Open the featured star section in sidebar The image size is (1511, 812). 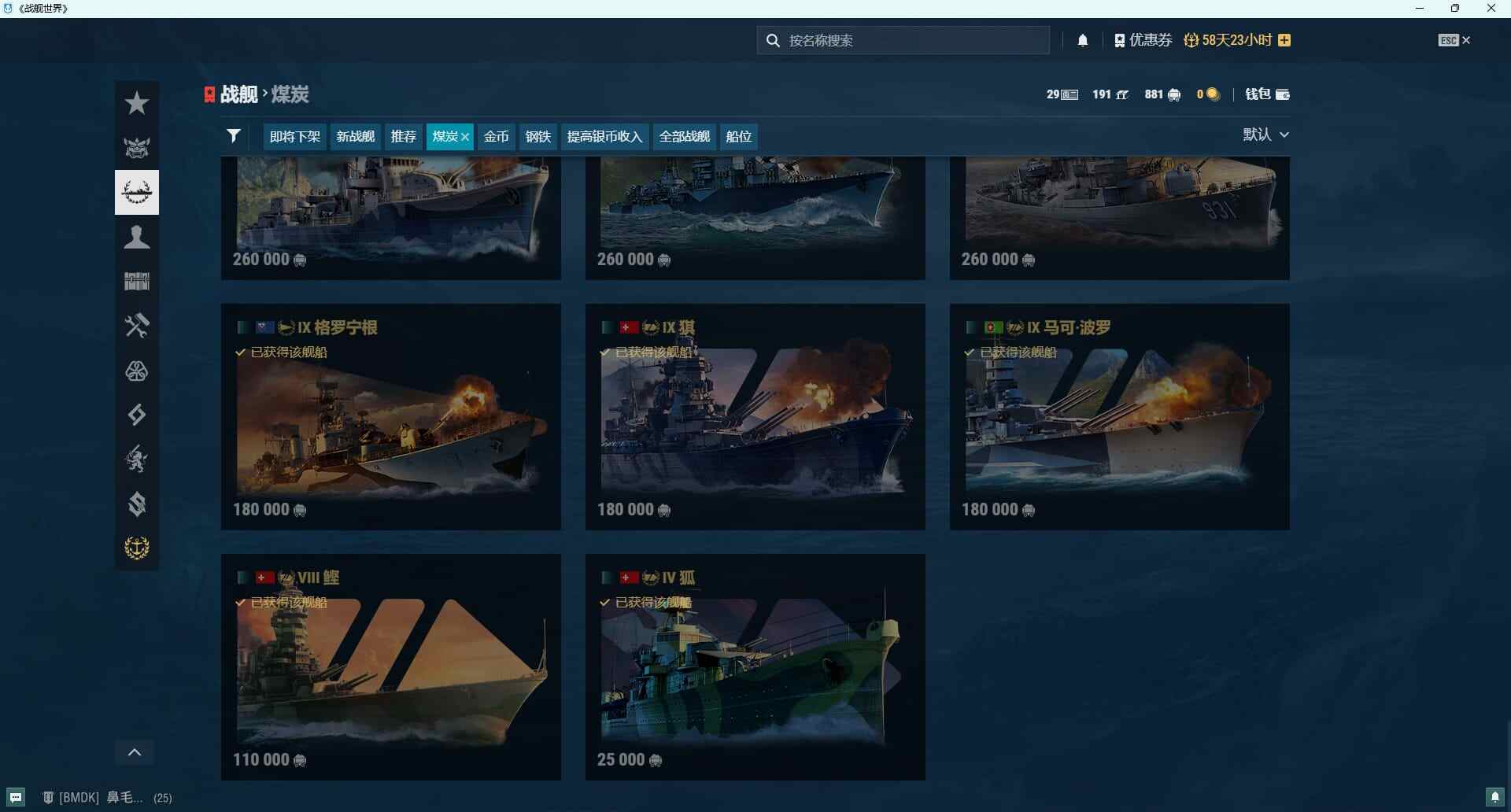tap(137, 103)
